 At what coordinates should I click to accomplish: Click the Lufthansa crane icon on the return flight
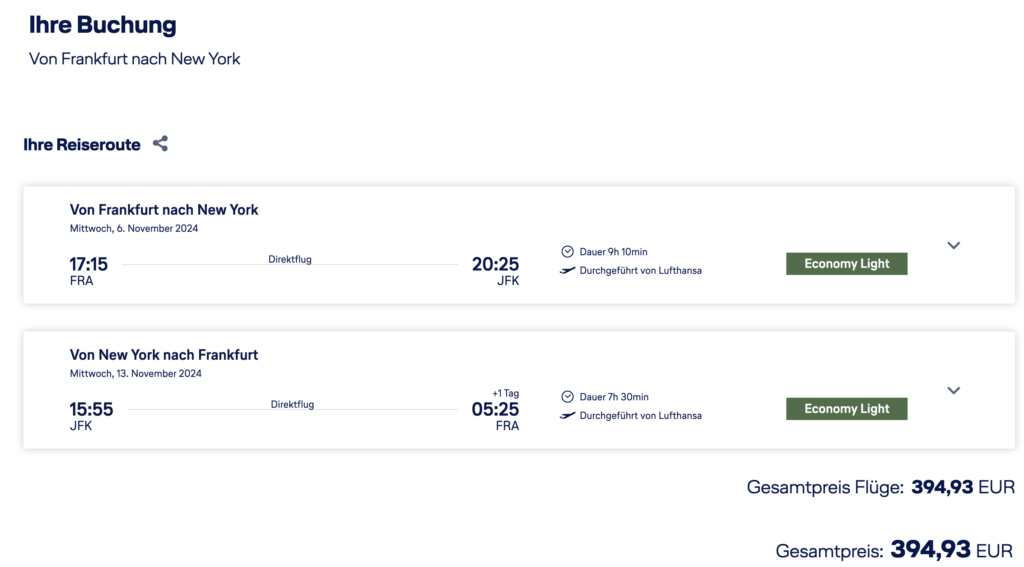(568, 415)
